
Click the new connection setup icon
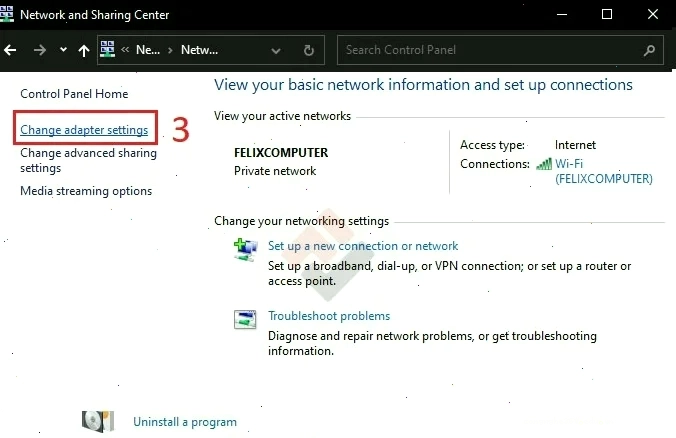click(246, 250)
